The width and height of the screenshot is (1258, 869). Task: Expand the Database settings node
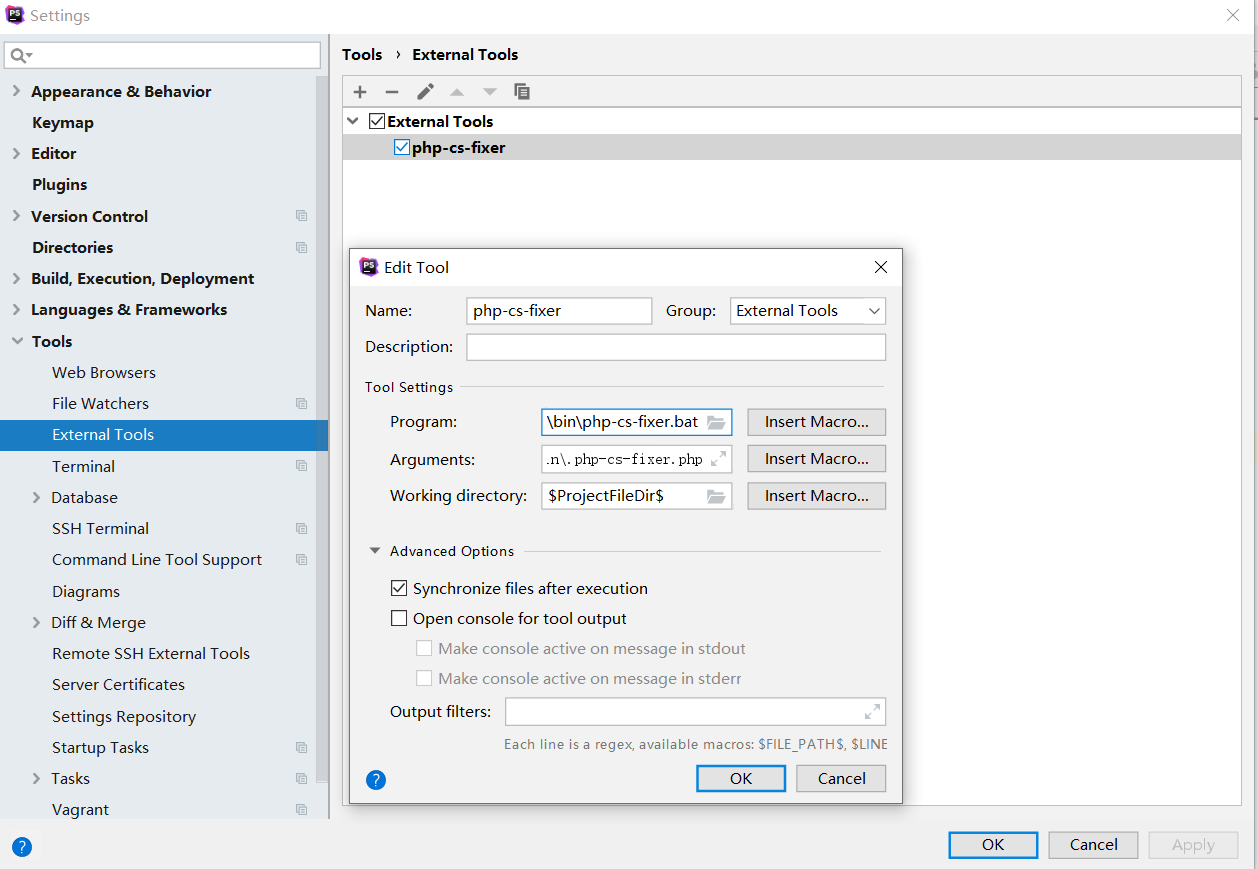click(37, 497)
